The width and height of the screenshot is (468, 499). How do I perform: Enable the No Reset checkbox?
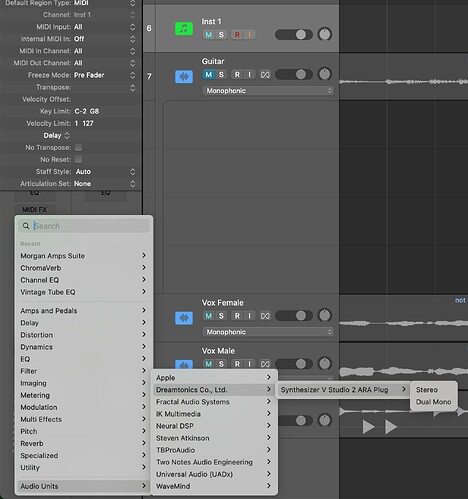[x=78, y=159]
